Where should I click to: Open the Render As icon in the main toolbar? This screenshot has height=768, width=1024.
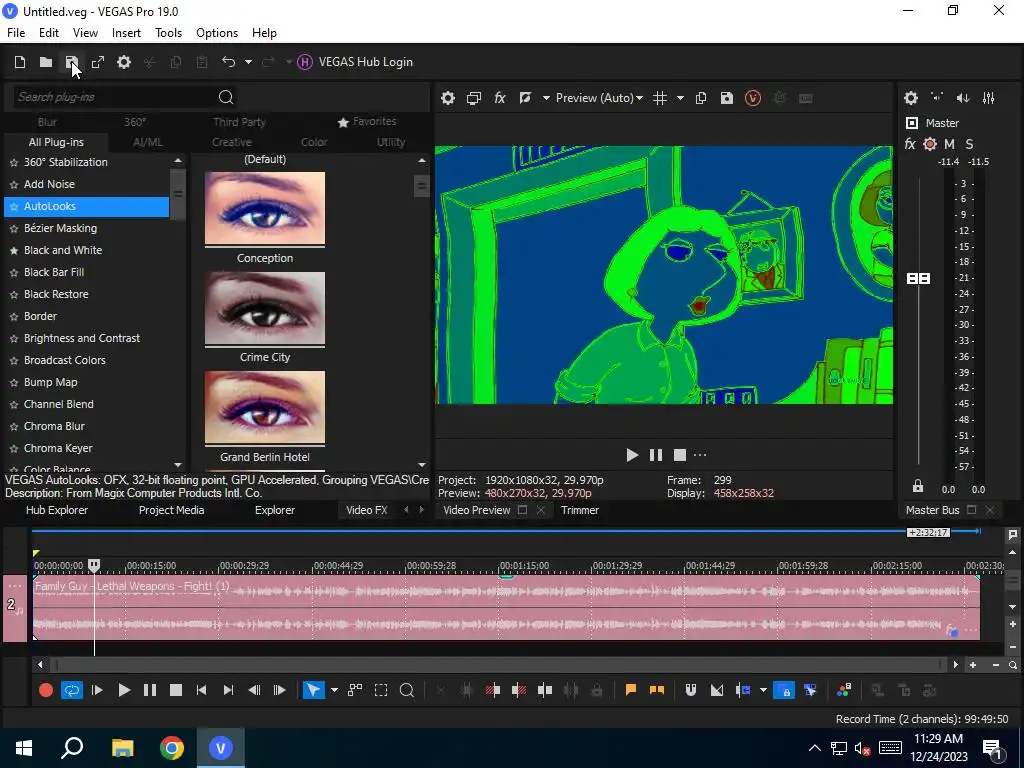98,62
